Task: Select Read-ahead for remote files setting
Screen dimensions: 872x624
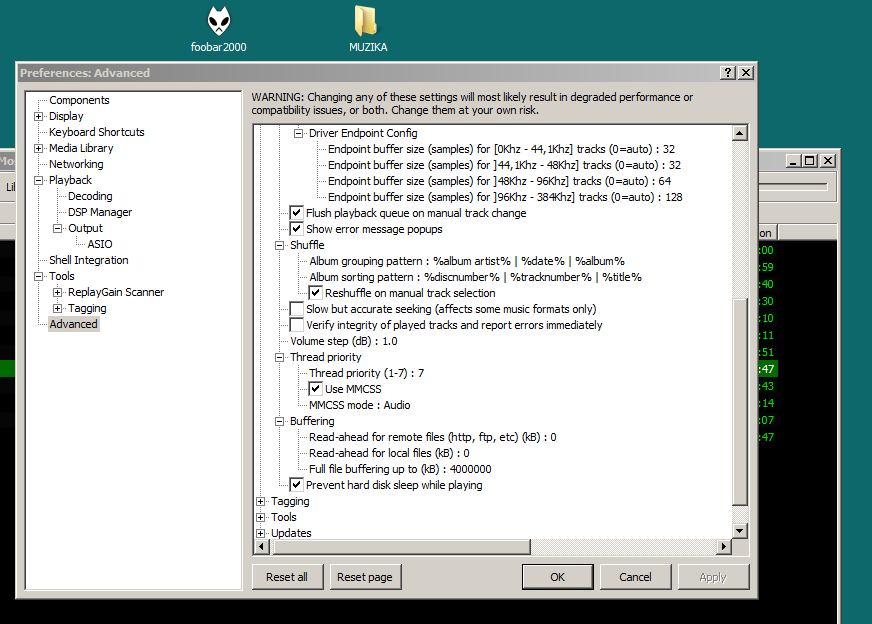Action: click(x=433, y=437)
